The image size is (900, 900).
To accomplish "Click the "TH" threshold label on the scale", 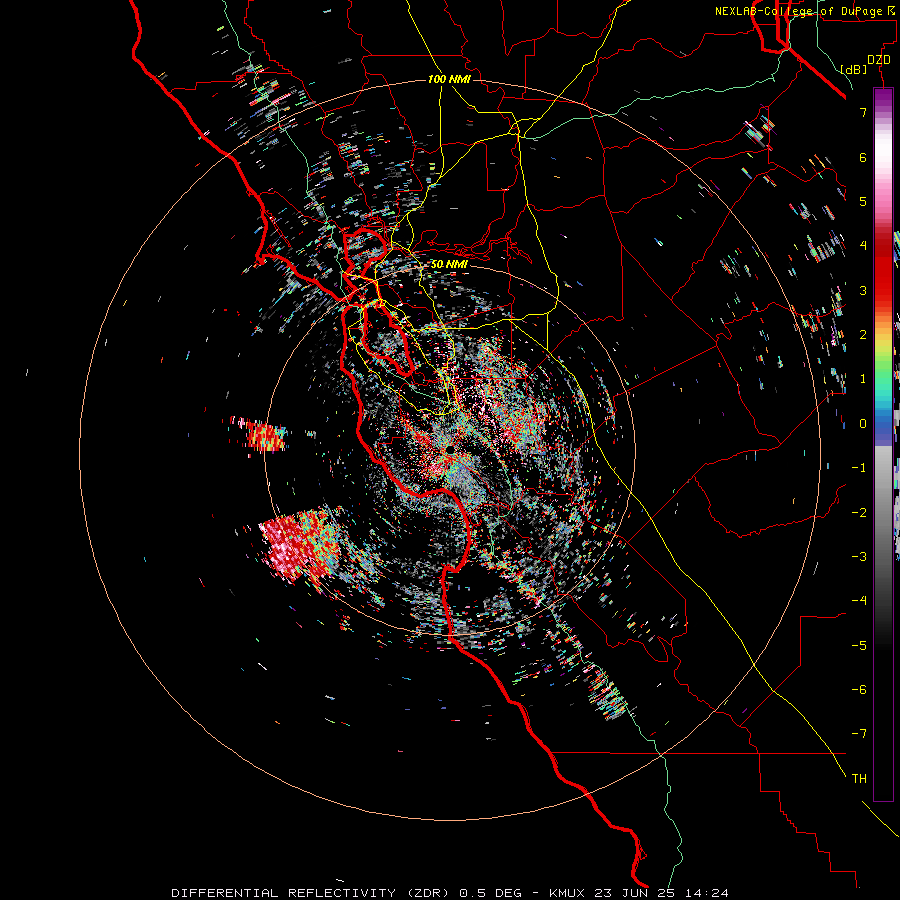I will point(859,779).
